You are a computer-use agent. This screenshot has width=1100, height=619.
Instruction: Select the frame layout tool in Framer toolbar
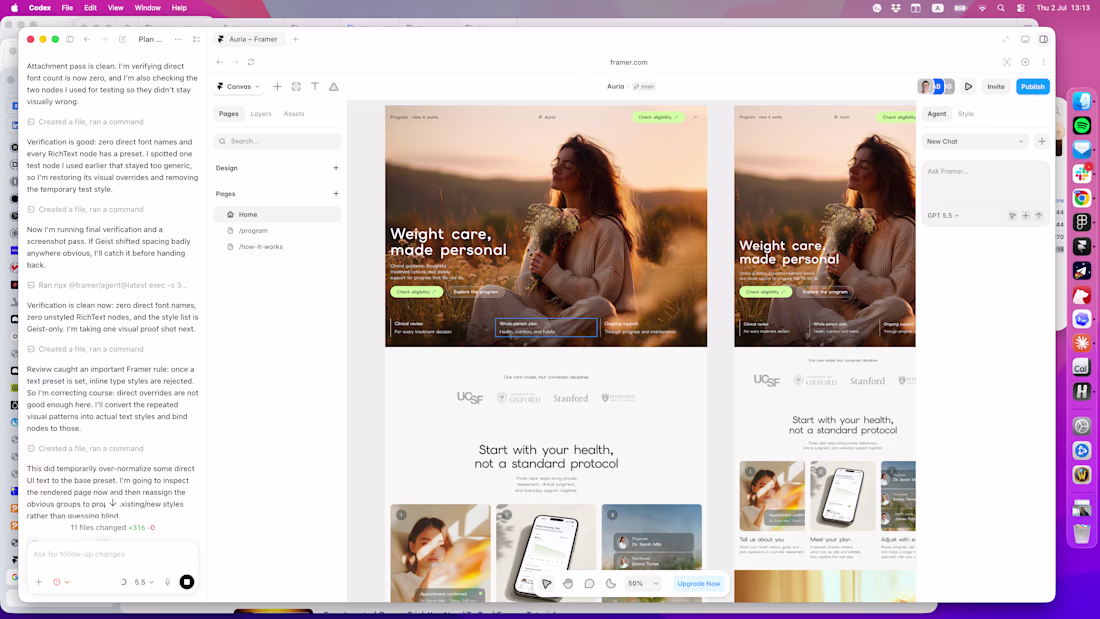click(x=296, y=86)
